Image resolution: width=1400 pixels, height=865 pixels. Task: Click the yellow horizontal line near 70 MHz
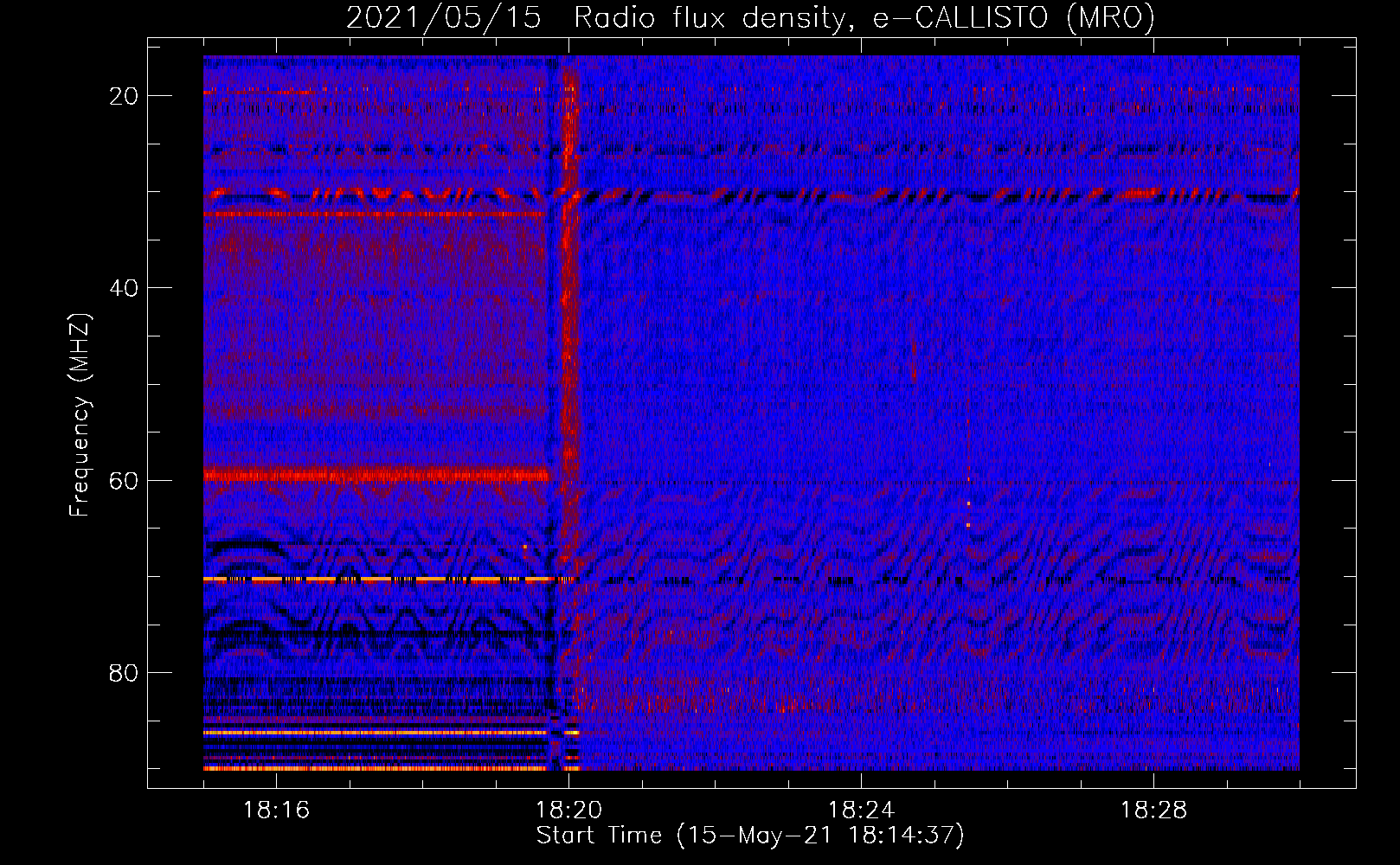tap(377, 579)
